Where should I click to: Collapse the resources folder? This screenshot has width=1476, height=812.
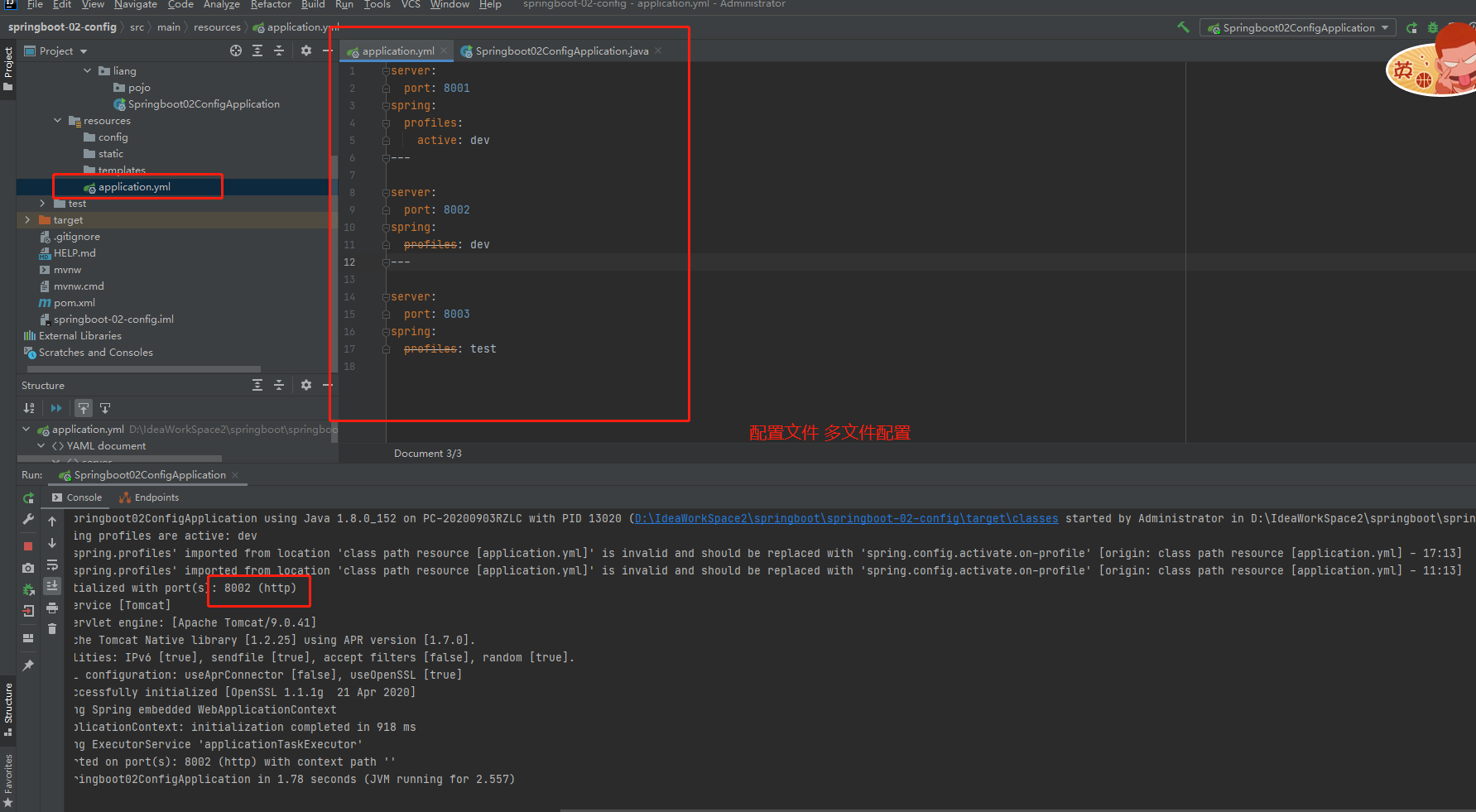[x=57, y=121]
